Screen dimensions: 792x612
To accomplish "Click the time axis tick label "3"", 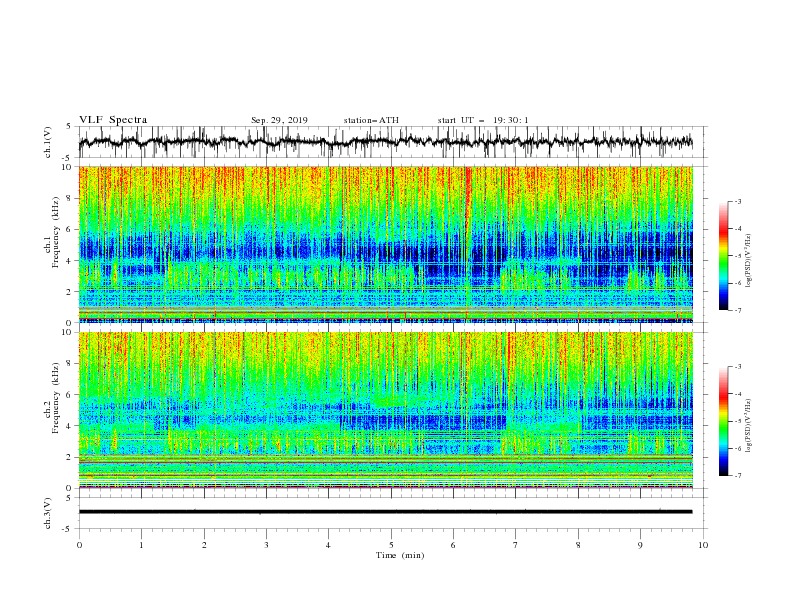I will click(266, 545).
